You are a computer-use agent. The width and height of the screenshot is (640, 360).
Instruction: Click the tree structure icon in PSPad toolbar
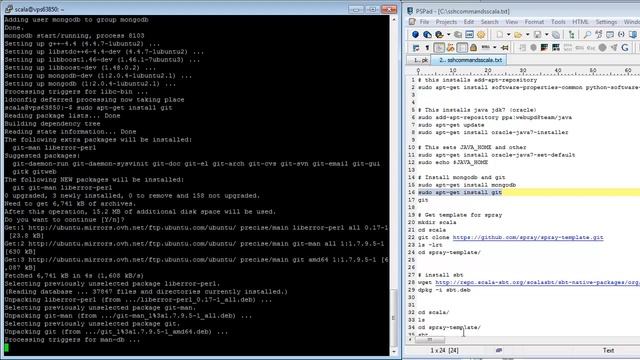(571, 35)
